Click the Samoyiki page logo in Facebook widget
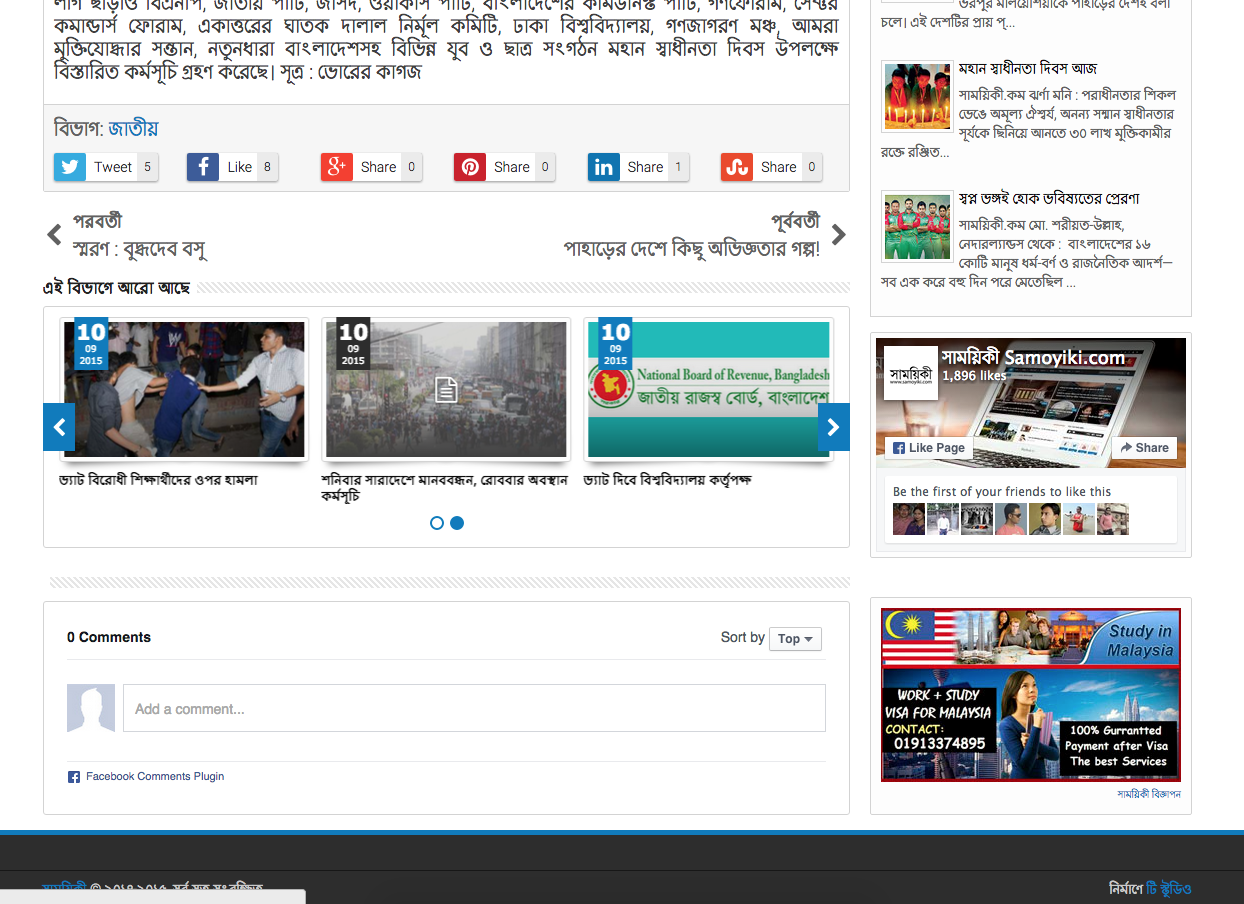 click(x=911, y=373)
